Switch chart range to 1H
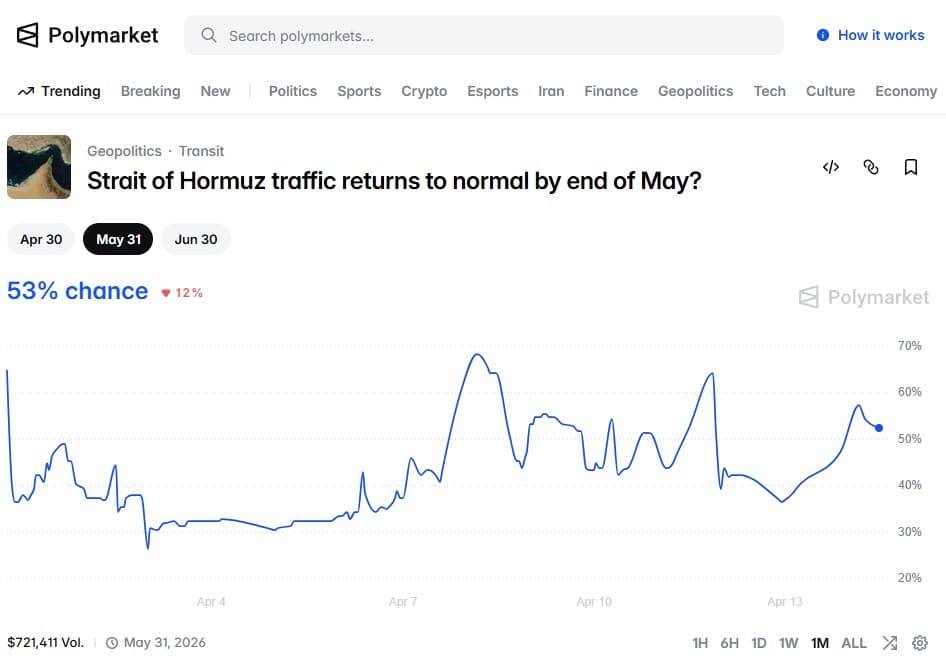The image size is (946, 669). click(700, 643)
